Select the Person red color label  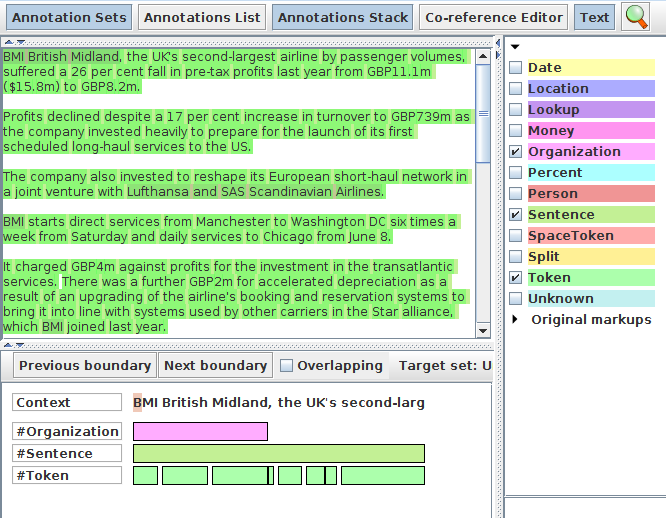click(591, 193)
